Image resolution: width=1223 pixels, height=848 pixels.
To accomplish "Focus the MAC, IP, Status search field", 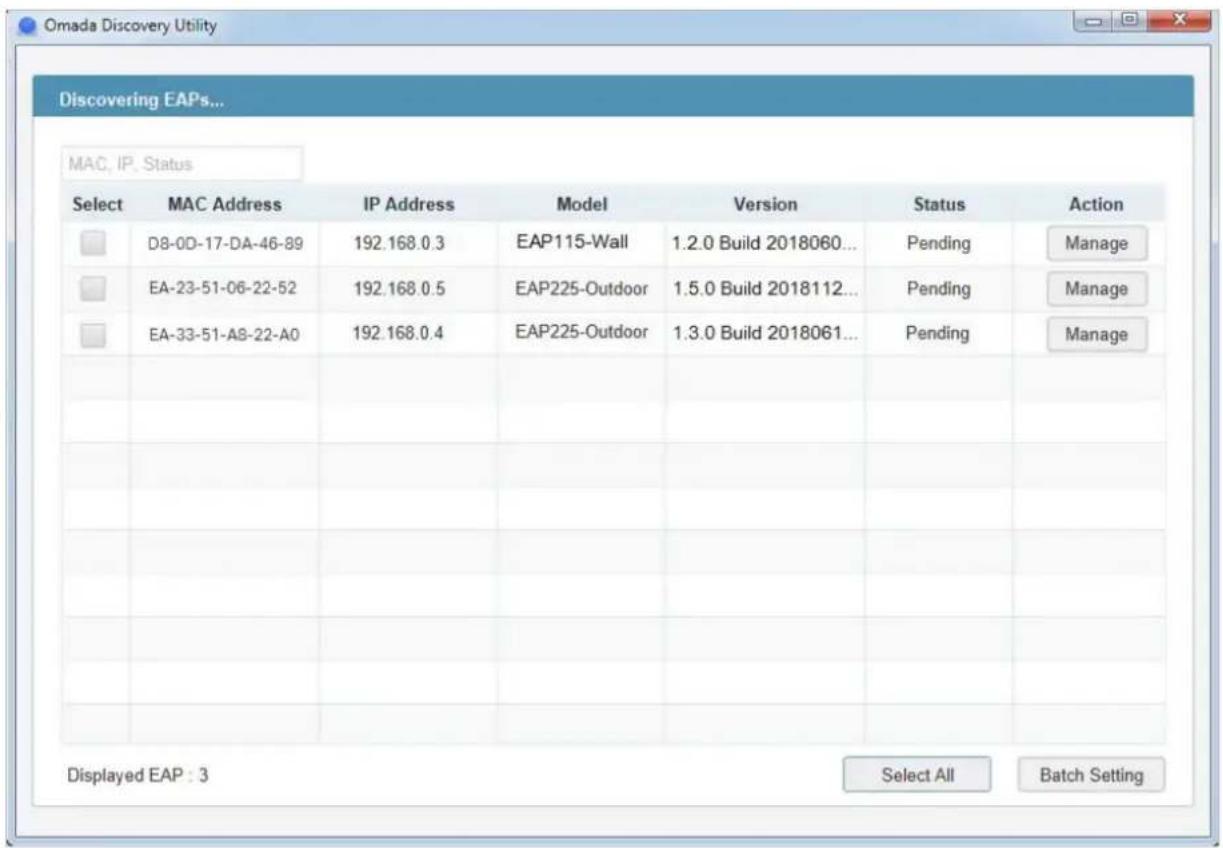I will 181,163.
